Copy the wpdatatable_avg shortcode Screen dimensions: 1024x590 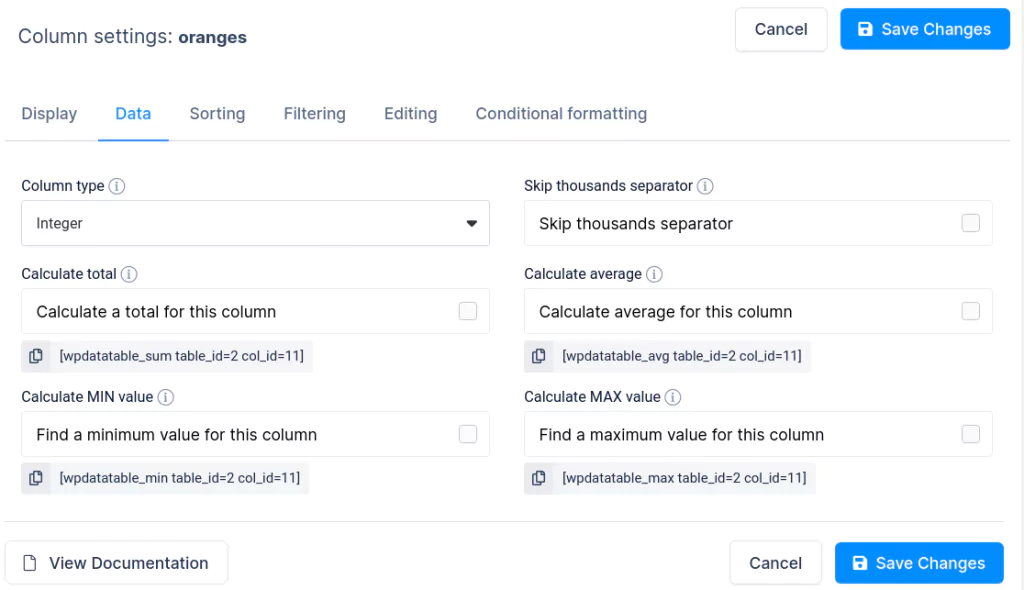[539, 356]
